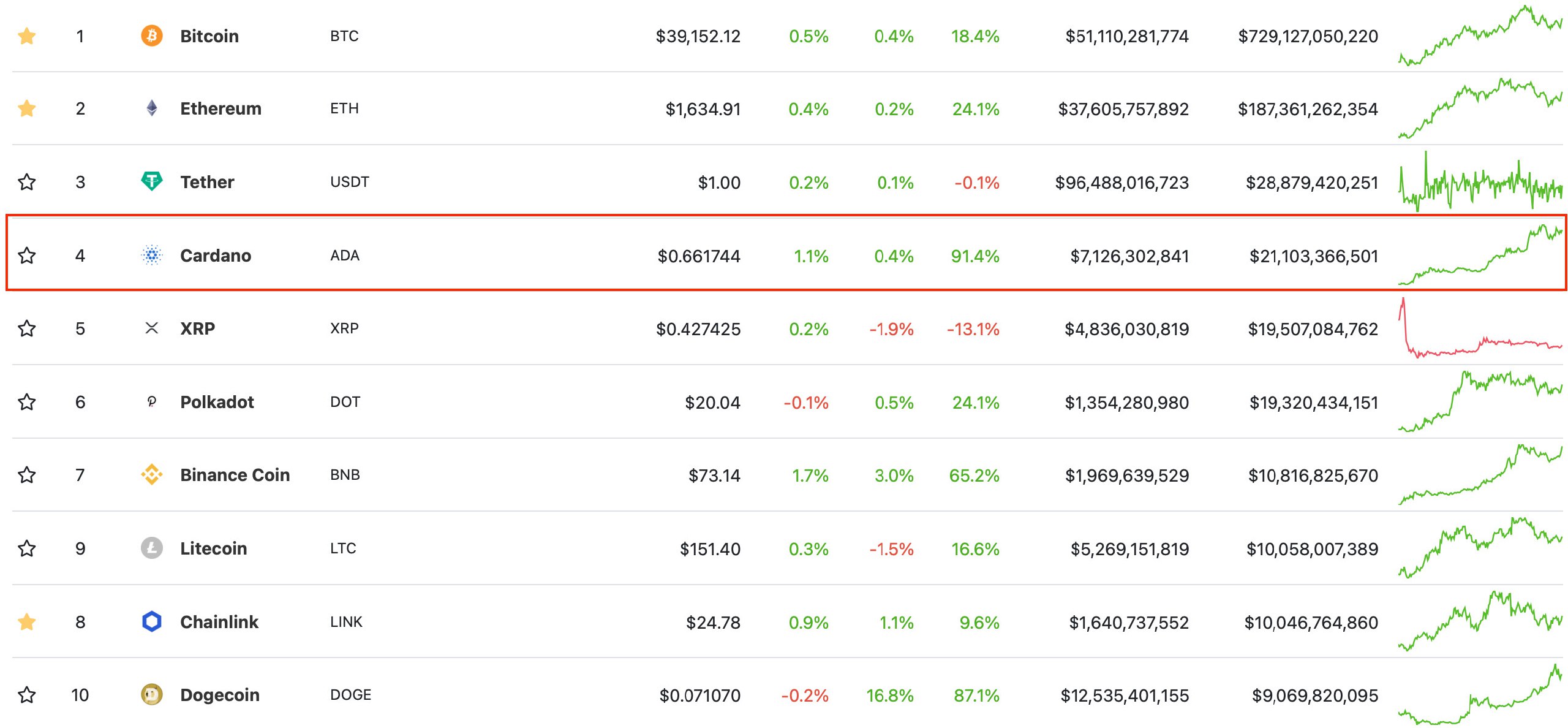This screenshot has width=1568, height=728.
Task: Select Dogecoin price $0.071070
Action: tap(700, 696)
